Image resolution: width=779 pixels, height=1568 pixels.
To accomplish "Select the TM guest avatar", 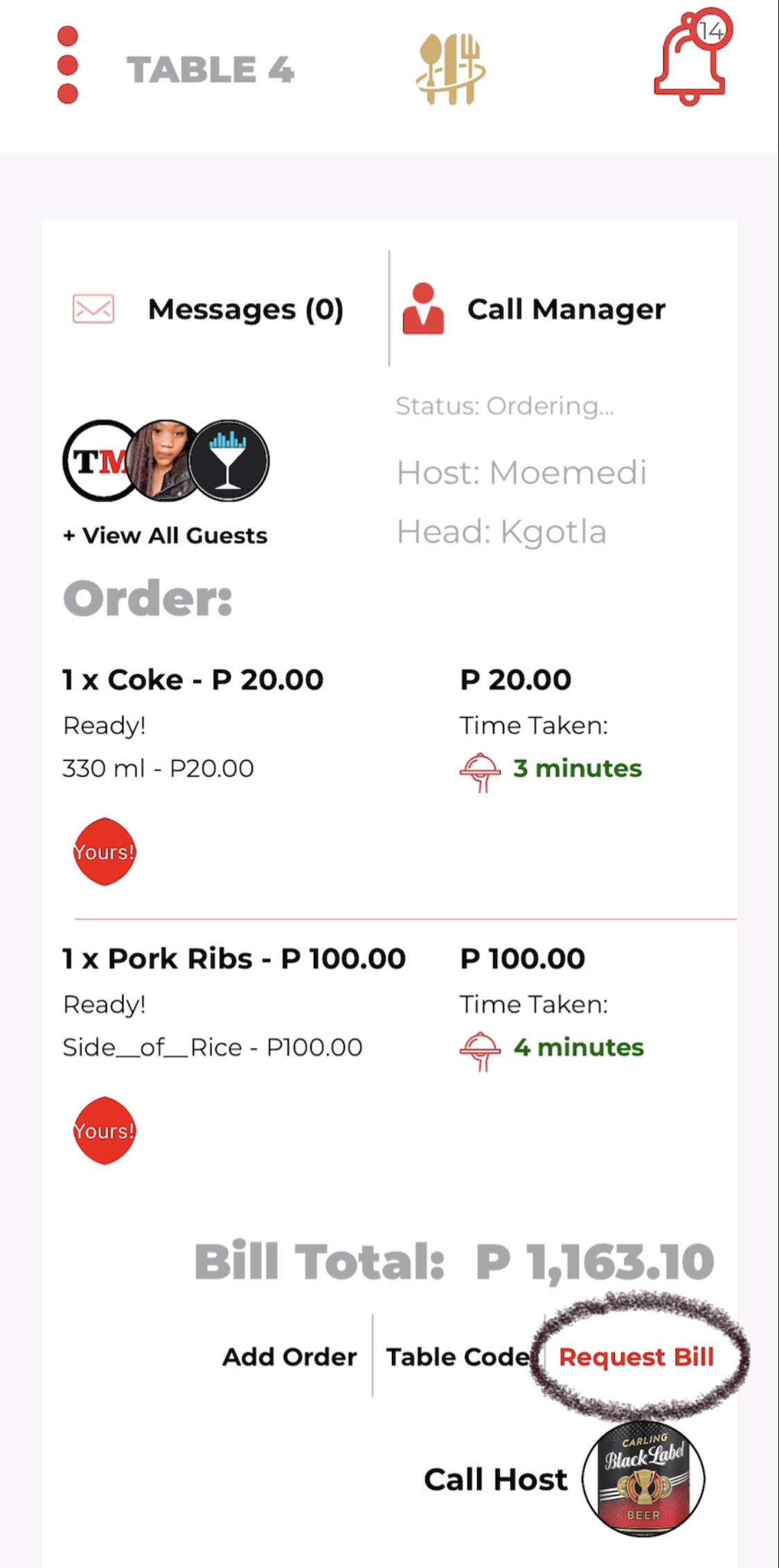I will click(x=97, y=460).
